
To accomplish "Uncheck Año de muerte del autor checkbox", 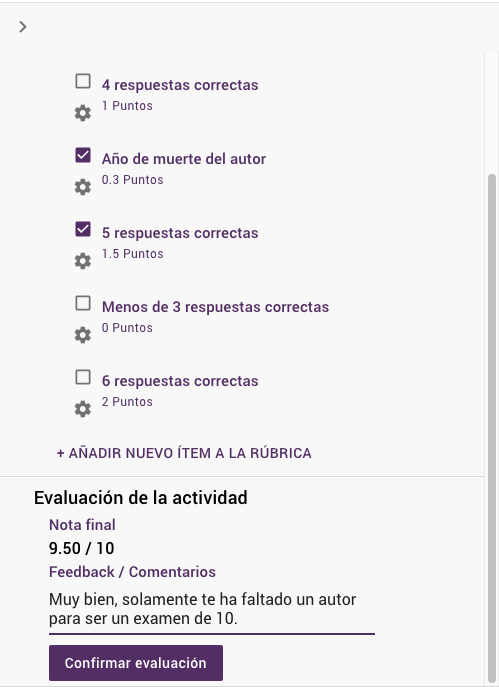I will pos(83,155).
